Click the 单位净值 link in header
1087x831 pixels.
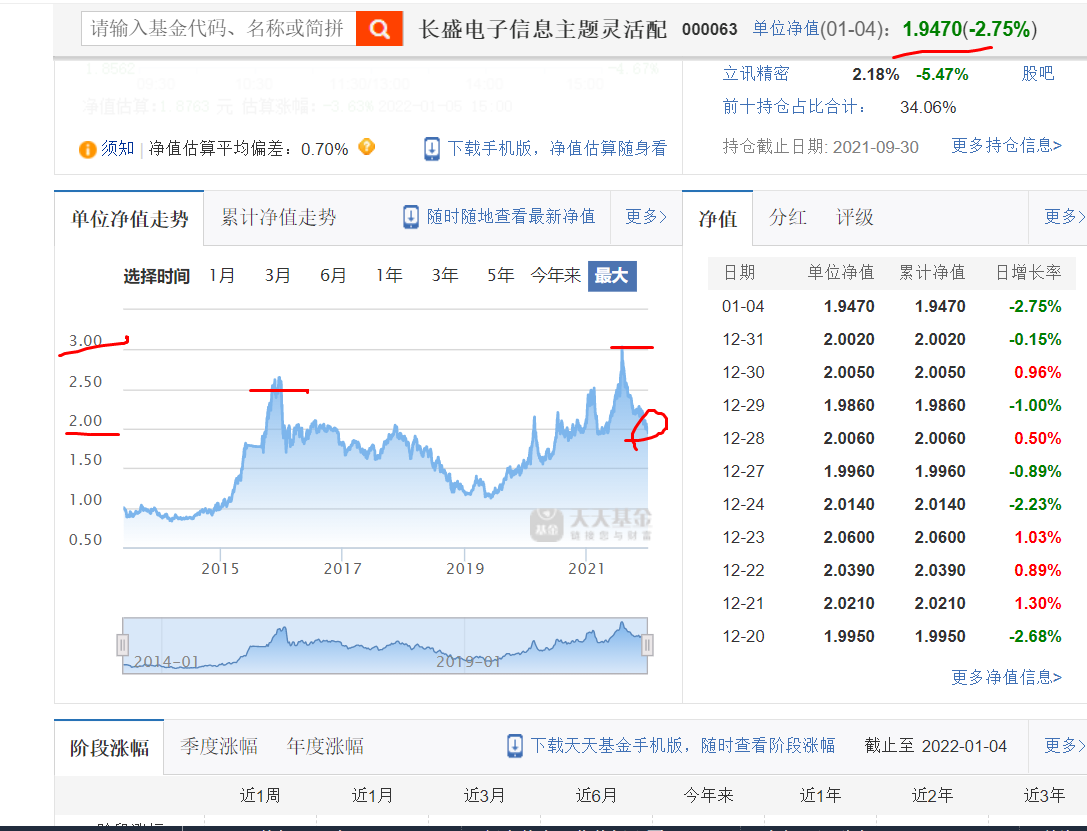786,29
